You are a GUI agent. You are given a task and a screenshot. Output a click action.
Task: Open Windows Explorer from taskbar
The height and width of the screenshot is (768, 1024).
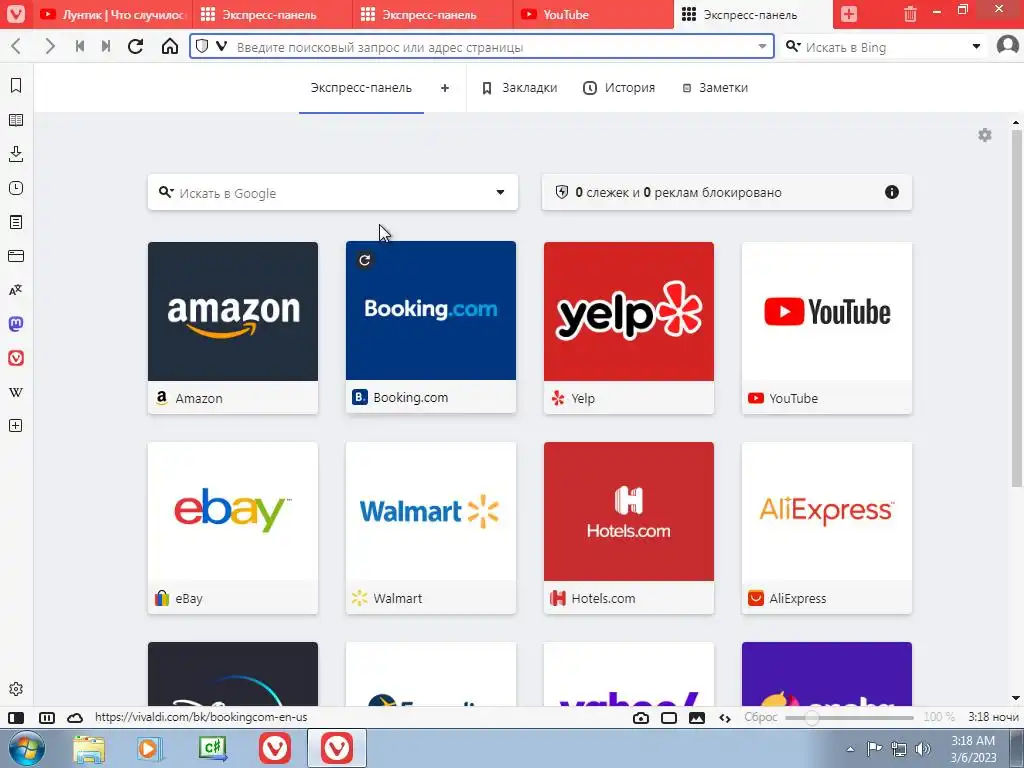(x=89, y=749)
